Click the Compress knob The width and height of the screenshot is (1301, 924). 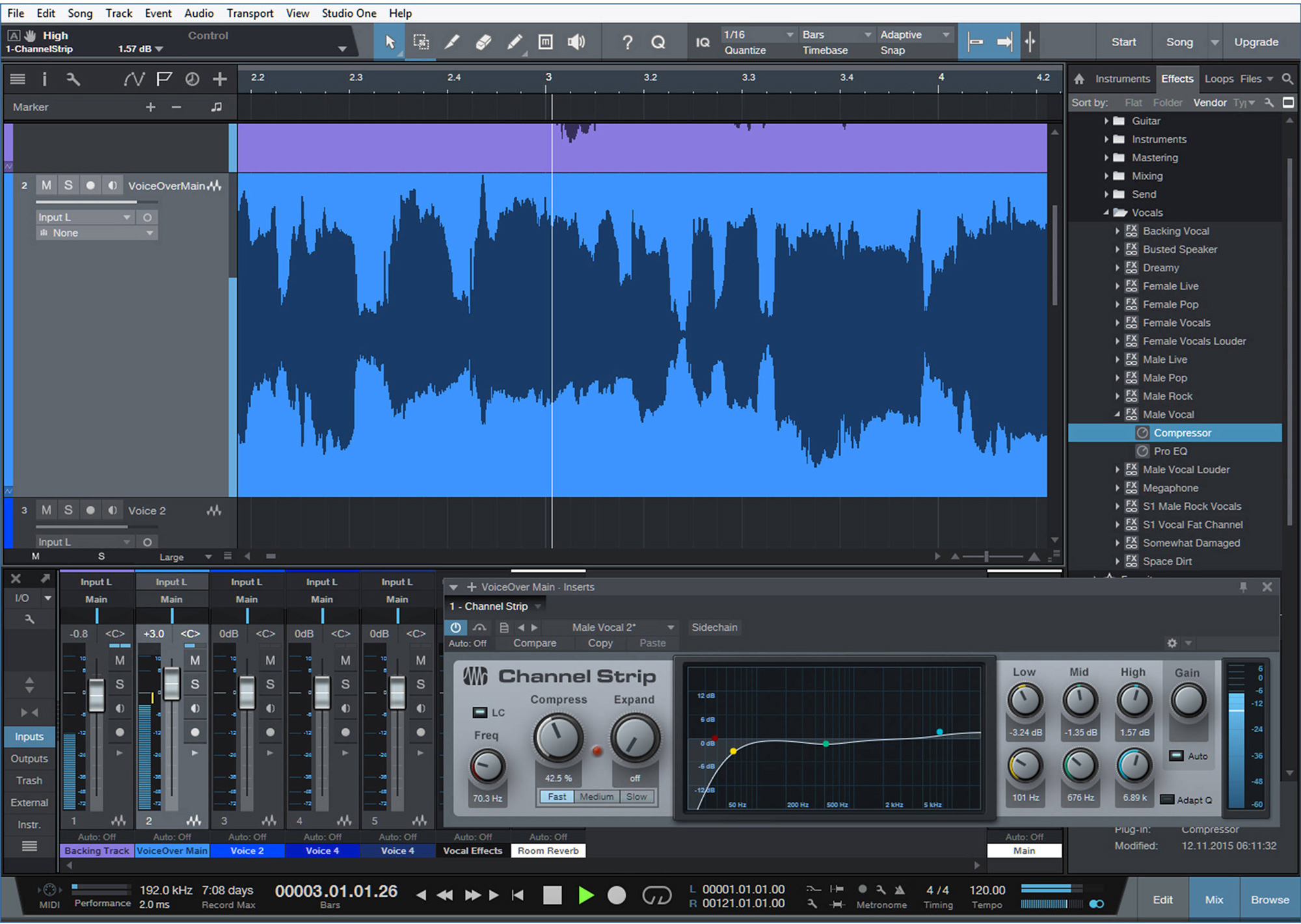[557, 737]
